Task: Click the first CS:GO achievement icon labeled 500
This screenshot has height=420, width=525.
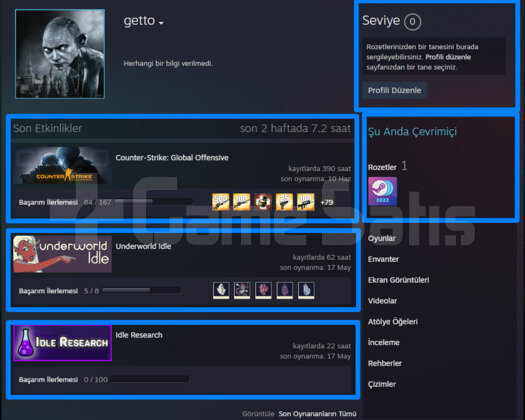Action: (x=221, y=202)
